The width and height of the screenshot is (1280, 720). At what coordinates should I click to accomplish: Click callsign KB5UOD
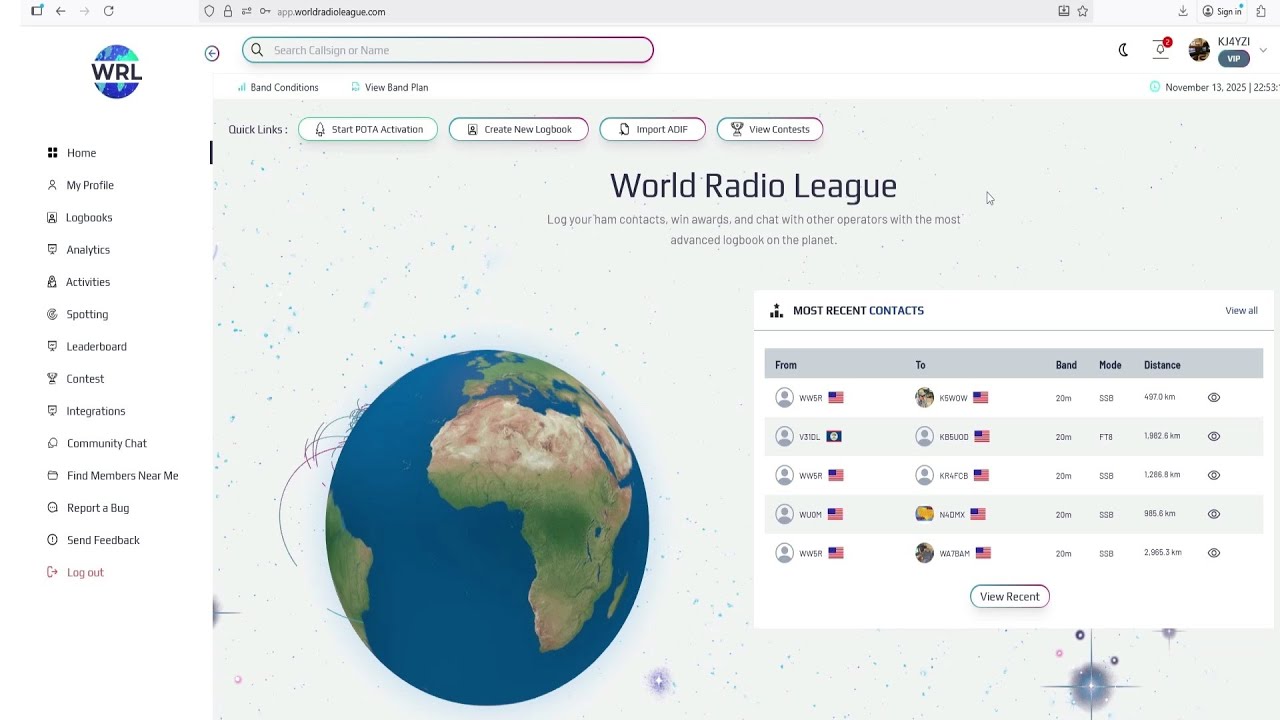click(954, 437)
